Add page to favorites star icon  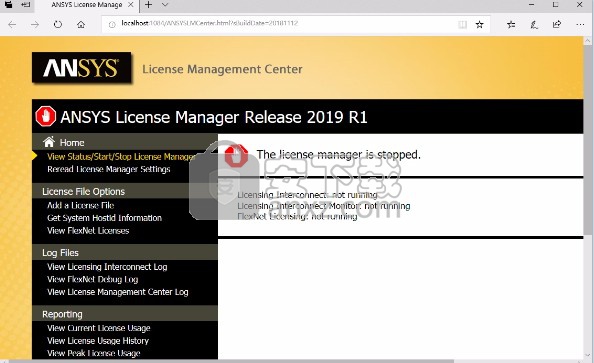click(x=480, y=25)
